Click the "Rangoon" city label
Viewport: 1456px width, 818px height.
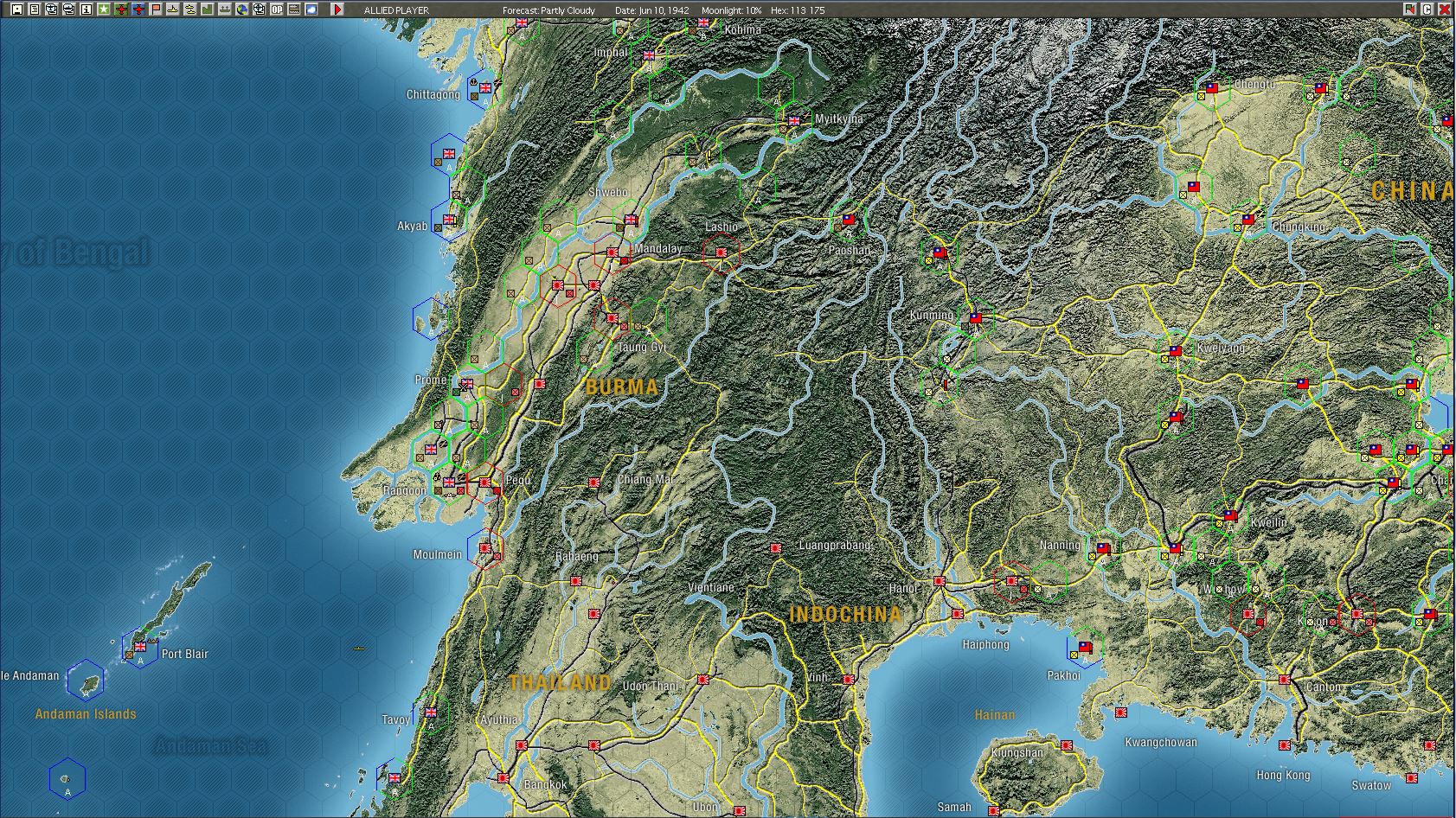pyautogui.click(x=405, y=490)
